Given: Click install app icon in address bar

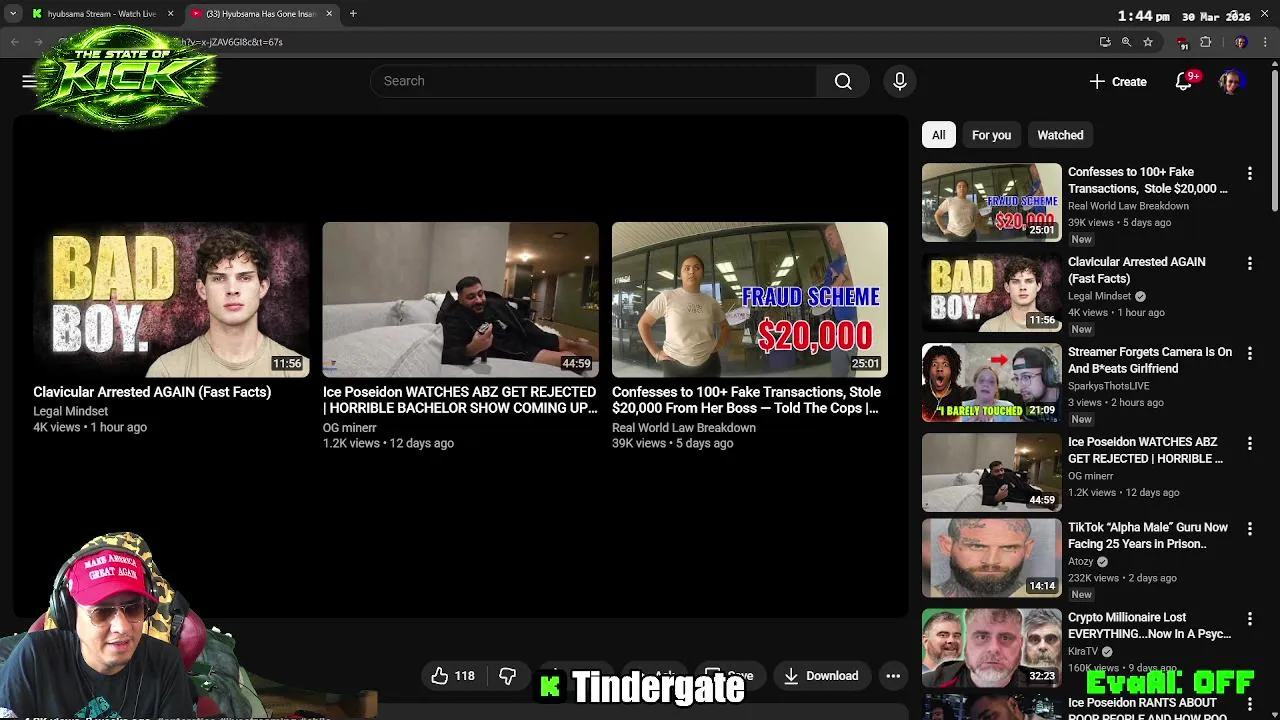Looking at the screenshot, I should click(x=1104, y=42).
